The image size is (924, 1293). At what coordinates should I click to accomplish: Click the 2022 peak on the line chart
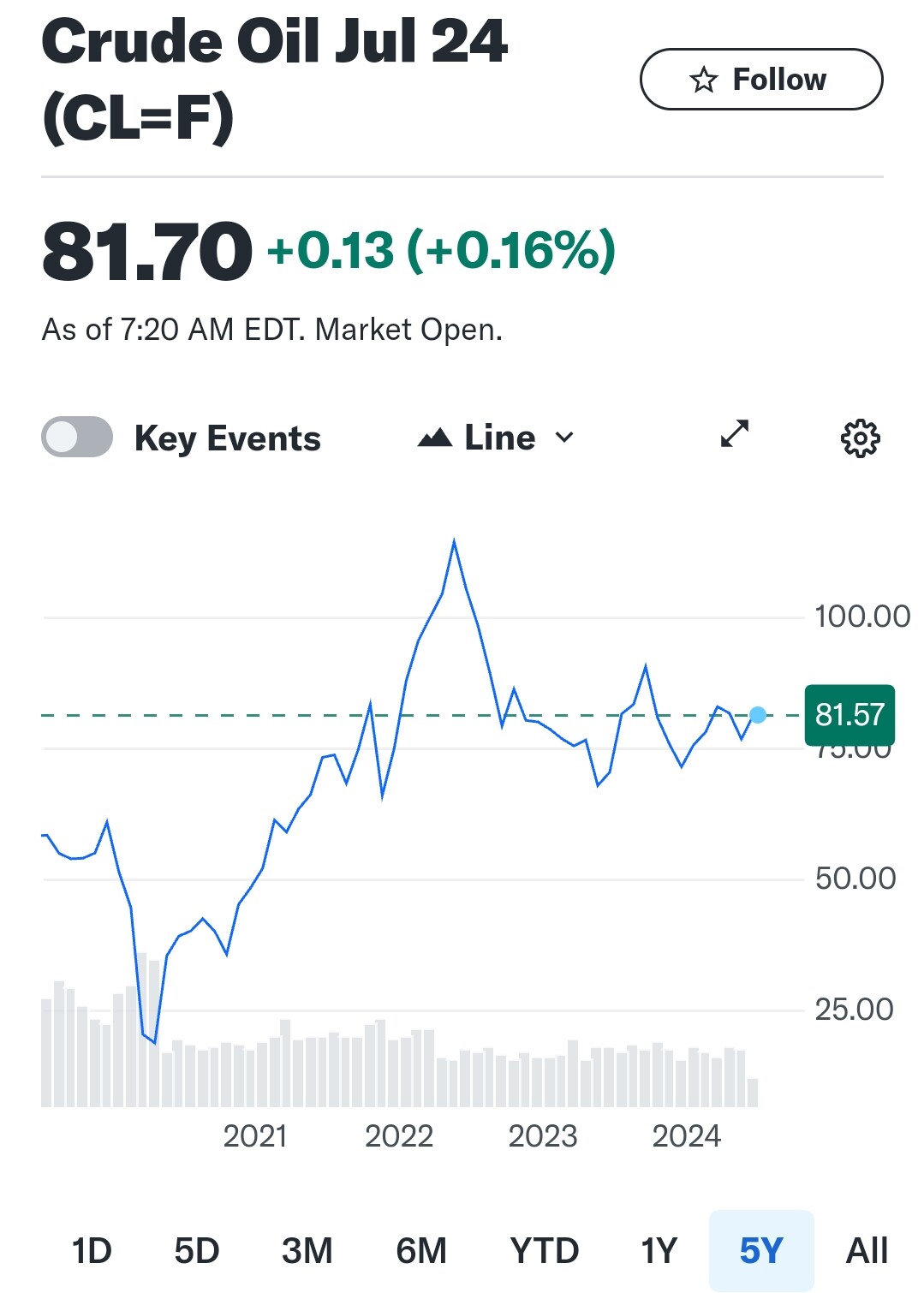click(454, 541)
